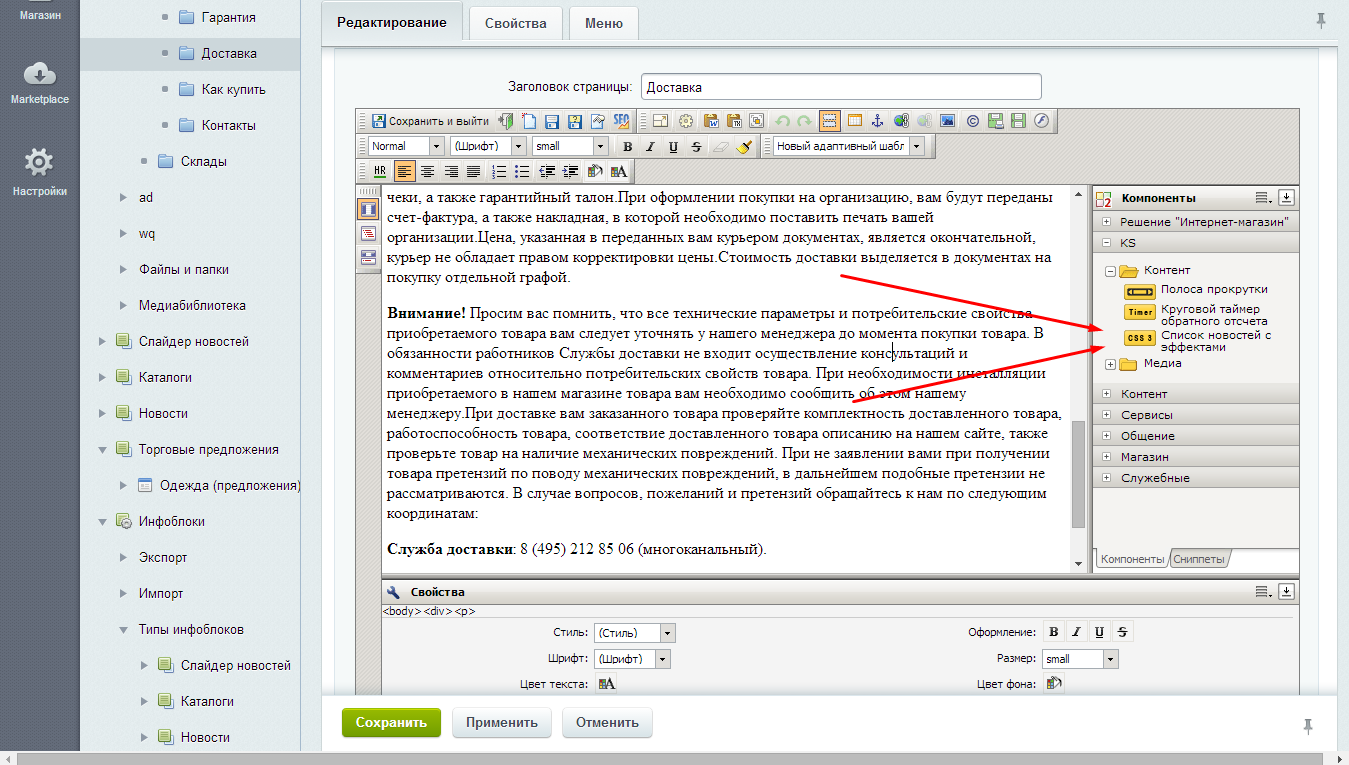Toggle bold in the top formatting toolbar

(x=627, y=146)
